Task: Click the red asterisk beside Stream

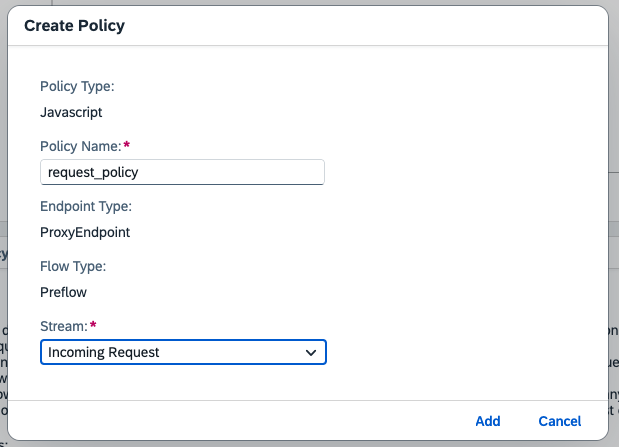Action: tap(94, 326)
